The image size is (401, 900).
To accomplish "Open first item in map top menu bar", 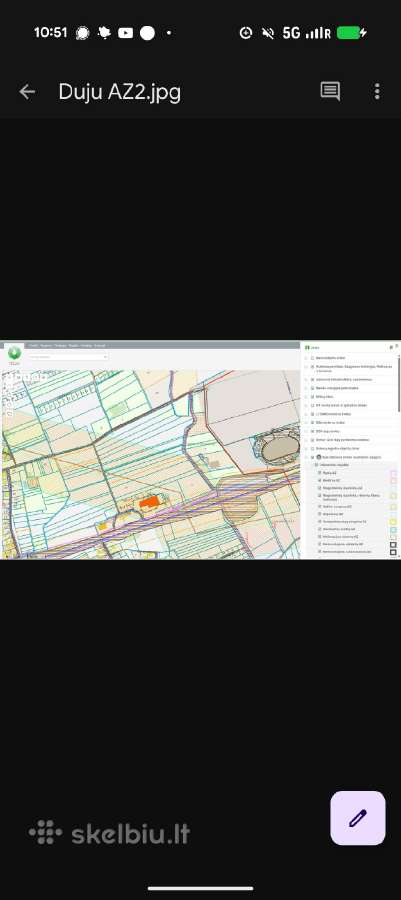I will pyautogui.click(x=33, y=346).
